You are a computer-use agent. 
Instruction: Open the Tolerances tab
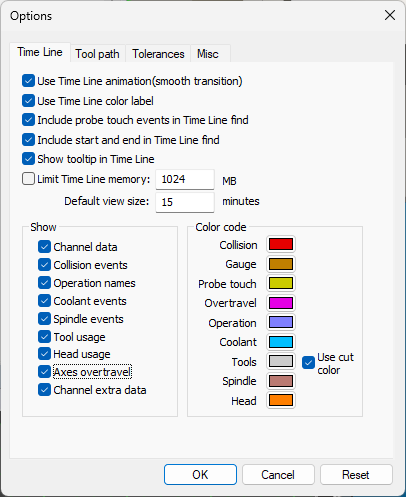point(158,54)
